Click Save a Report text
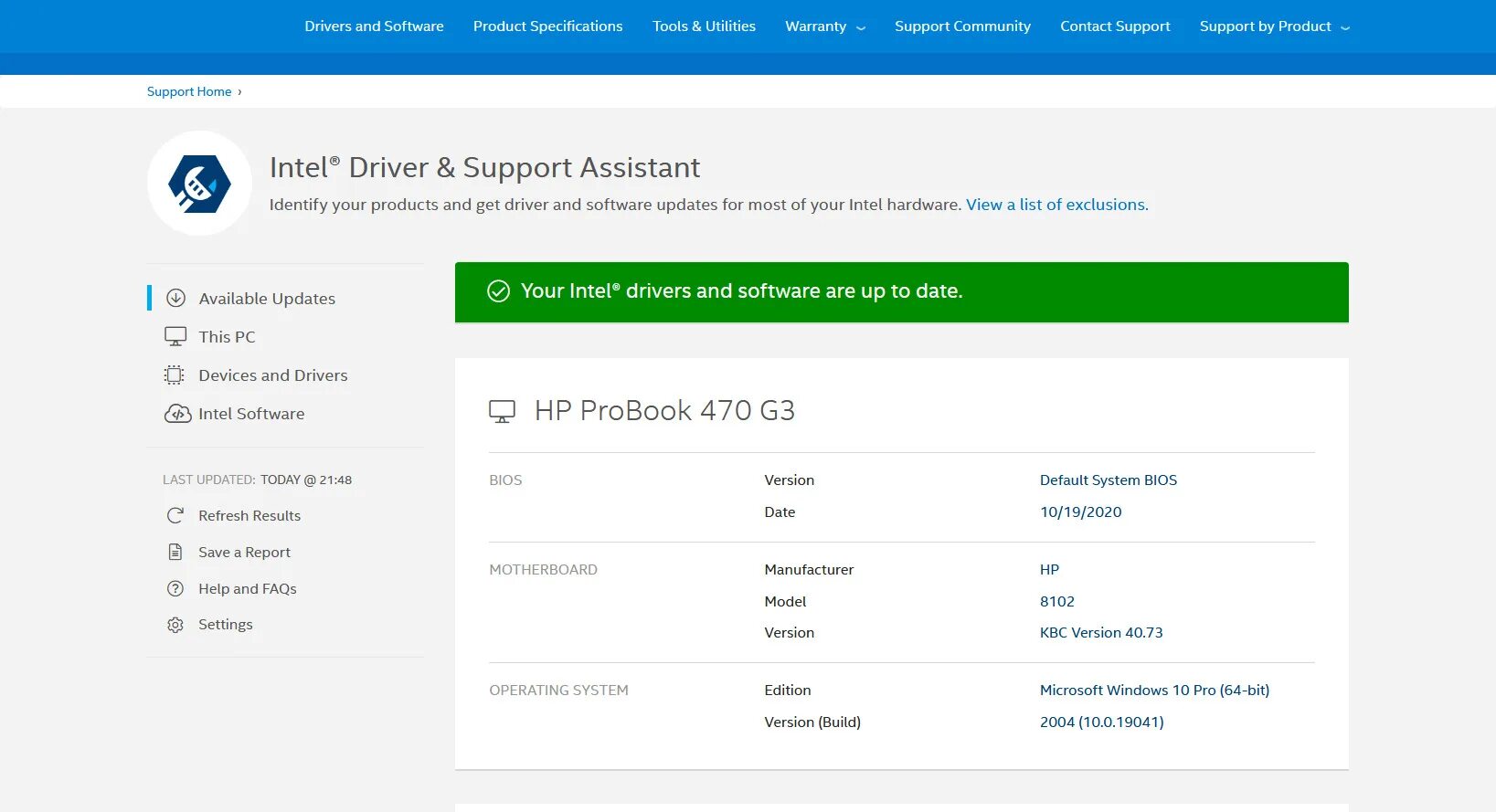This screenshot has width=1496, height=812. coord(244,553)
